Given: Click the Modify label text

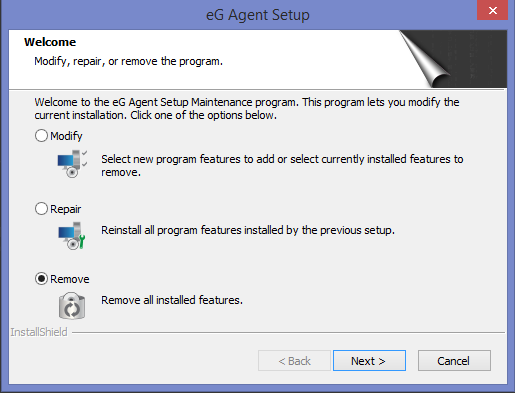Looking at the screenshot, I should pos(66,136).
